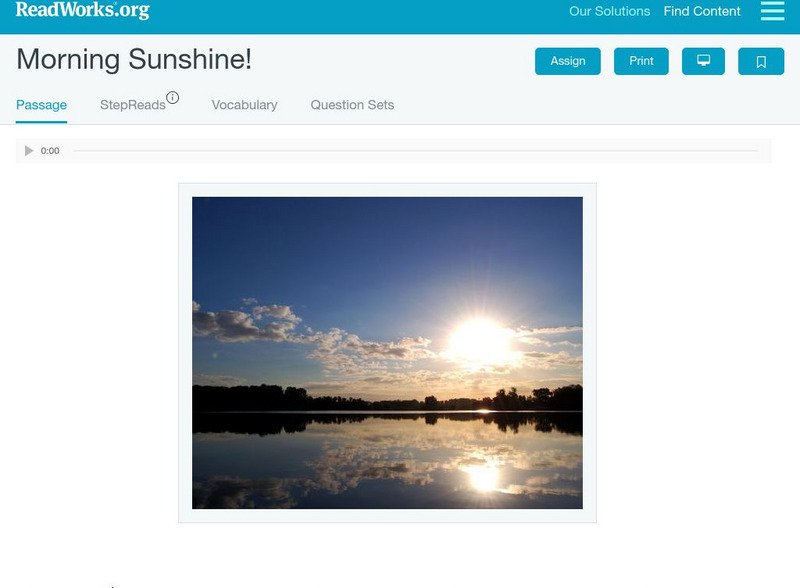This screenshot has height=588, width=800.
Task: Click the Morning Sunshine! title
Action: pos(134,59)
